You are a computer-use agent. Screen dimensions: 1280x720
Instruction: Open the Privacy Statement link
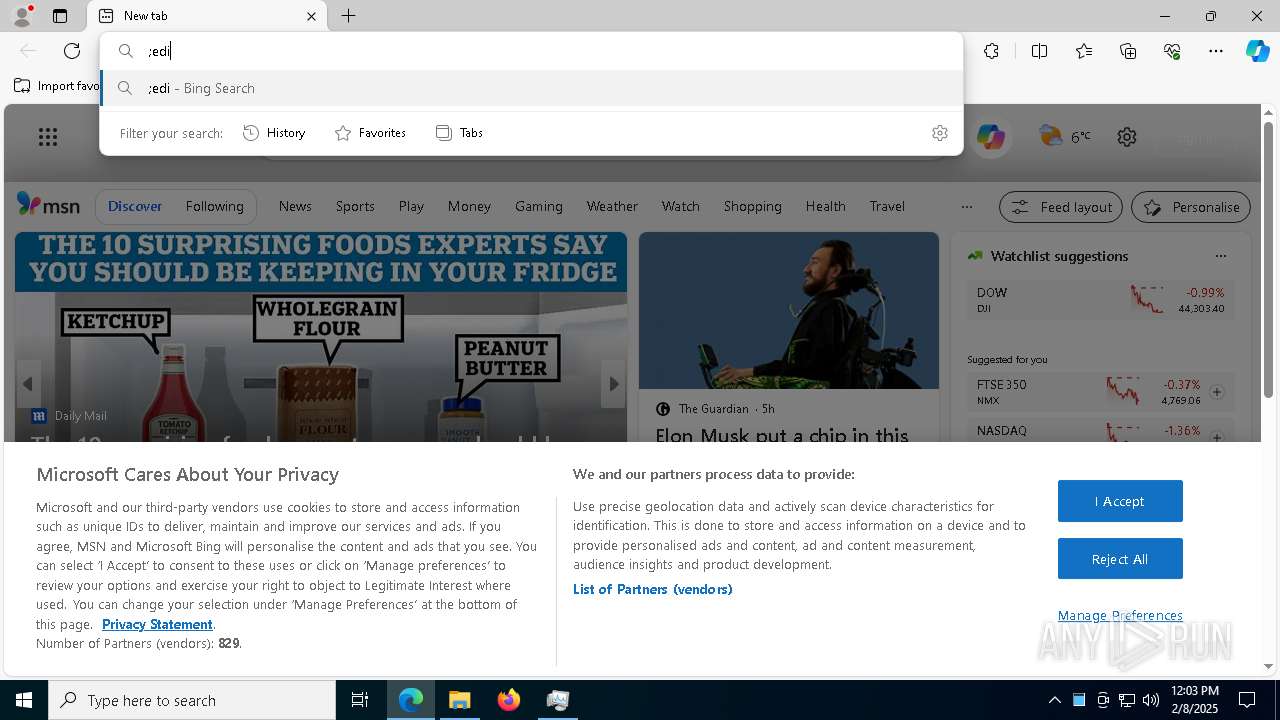tap(157, 624)
